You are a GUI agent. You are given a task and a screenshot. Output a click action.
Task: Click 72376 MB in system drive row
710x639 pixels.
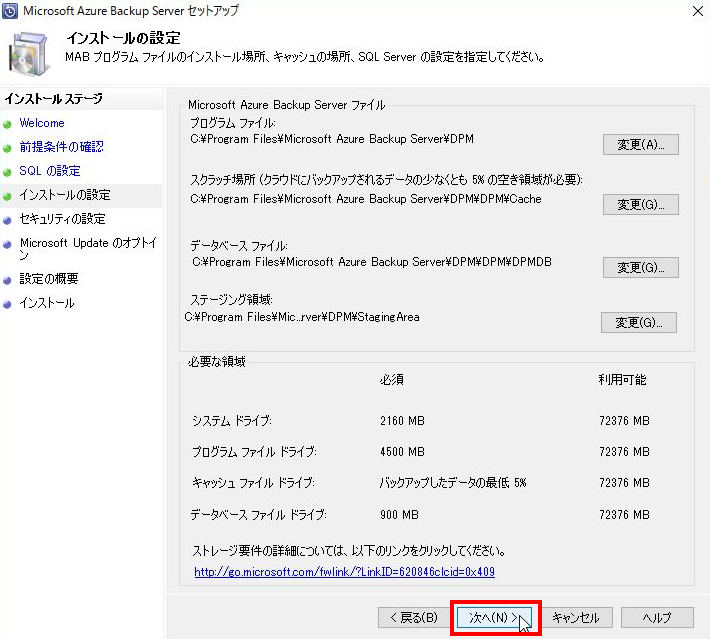tap(624, 421)
